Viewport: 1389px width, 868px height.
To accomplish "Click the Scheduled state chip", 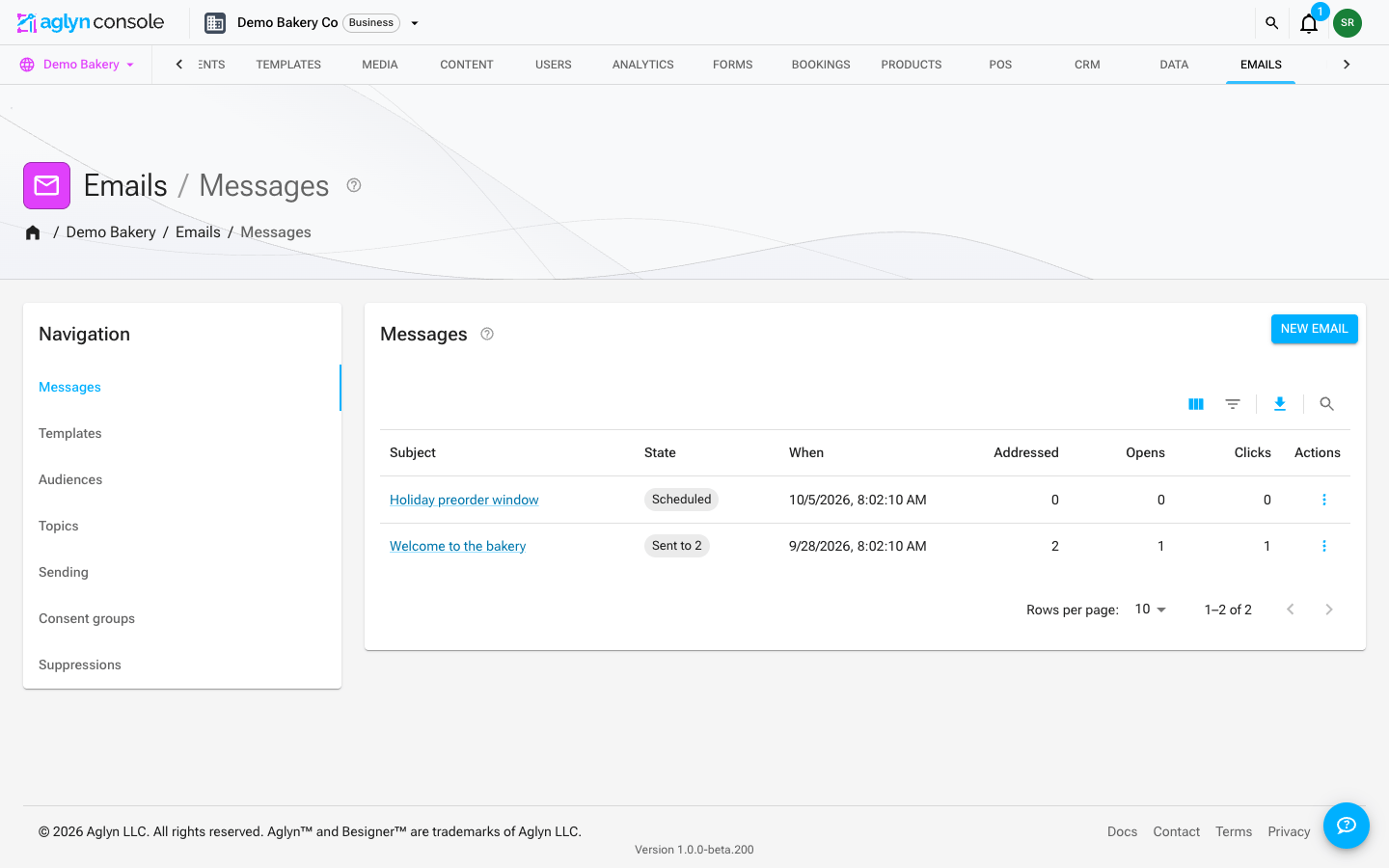I will [681, 500].
